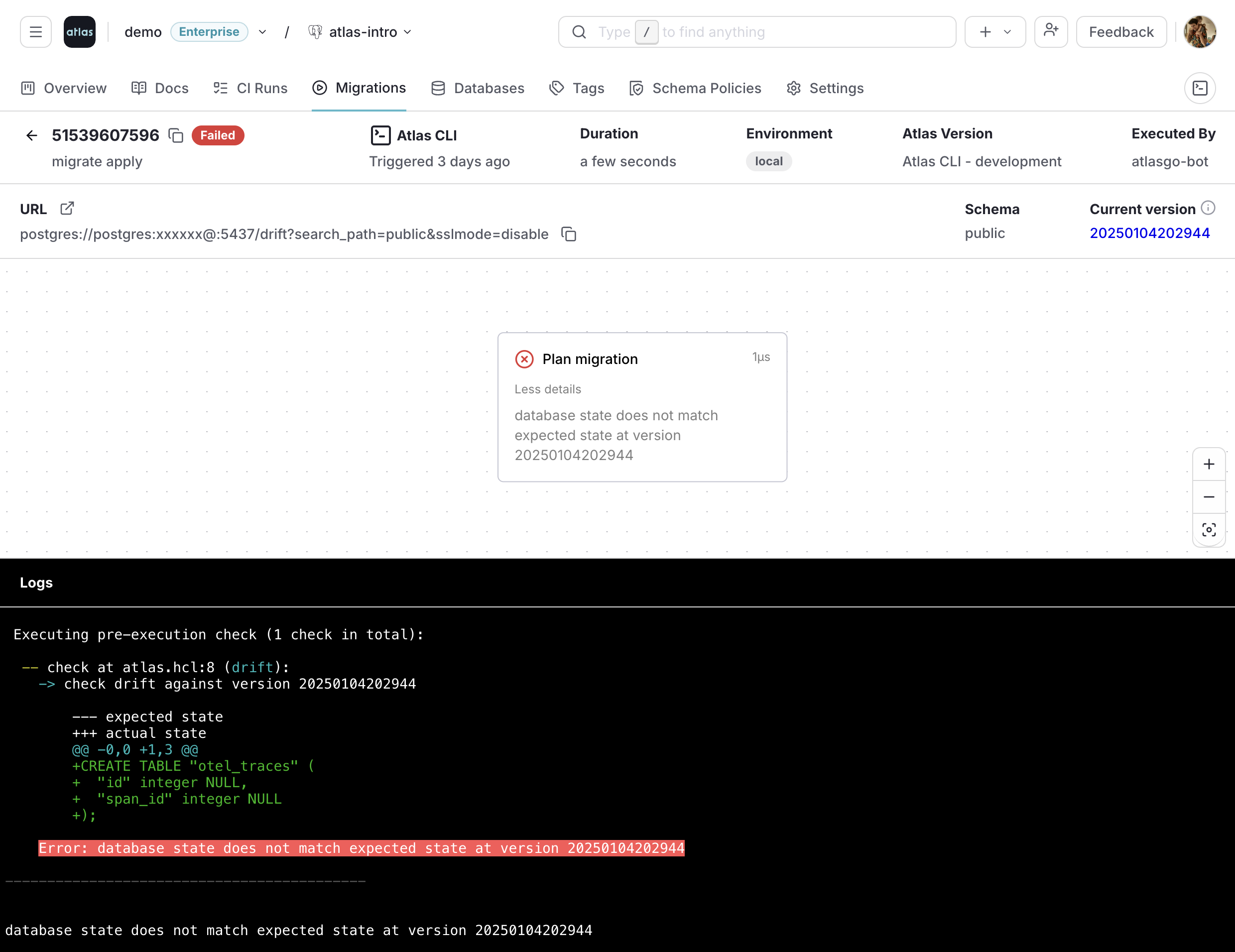
Task: Click the invite user icon
Action: (1051, 32)
